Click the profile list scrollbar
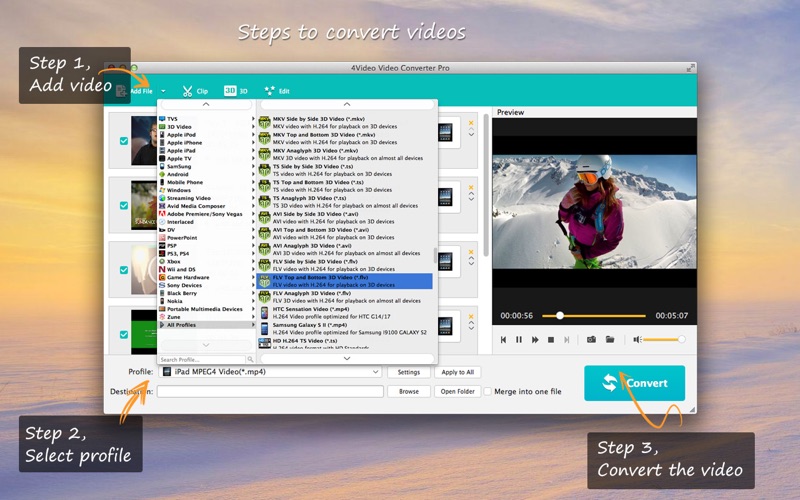 pos(435,255)
